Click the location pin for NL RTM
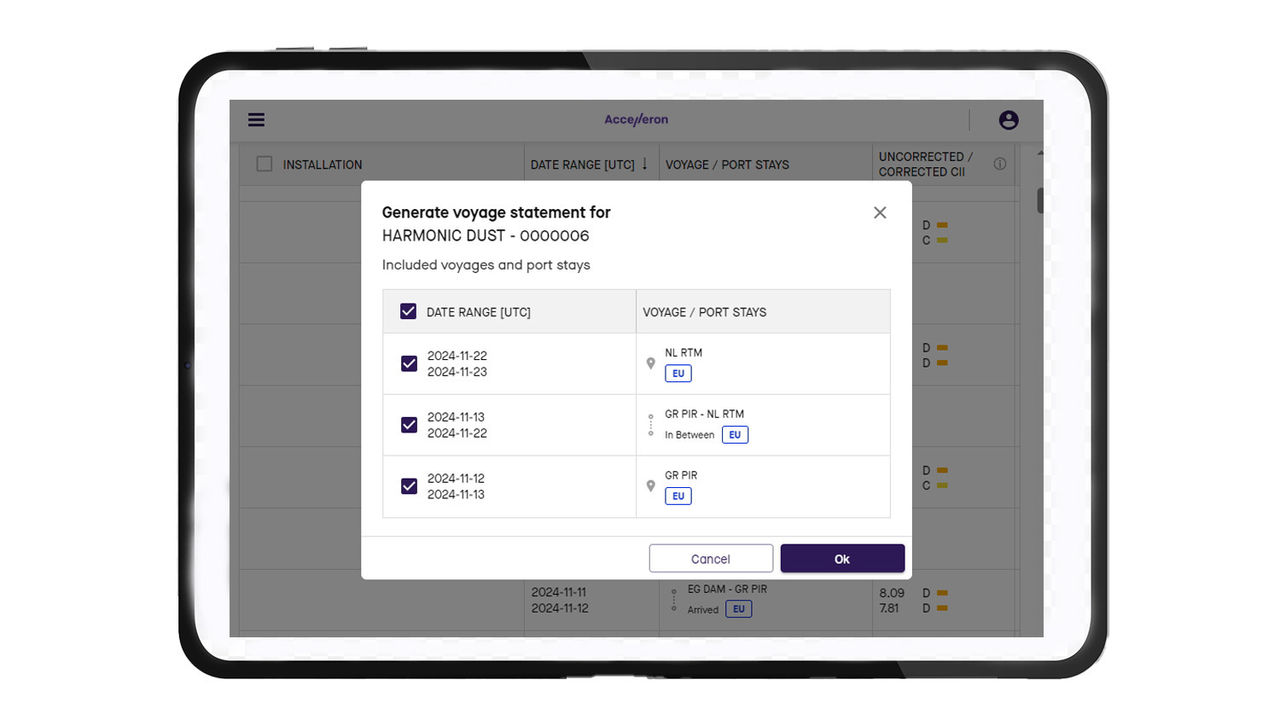The width and height of the screenshot is (1280, 720). tap(651, 363)
